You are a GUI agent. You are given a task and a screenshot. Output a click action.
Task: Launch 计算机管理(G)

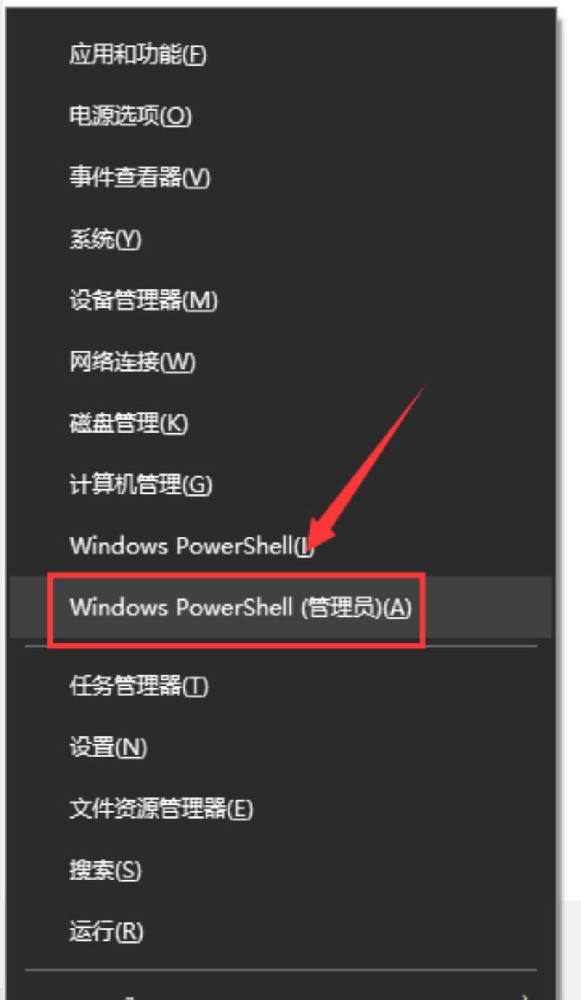tap(281, 485)
